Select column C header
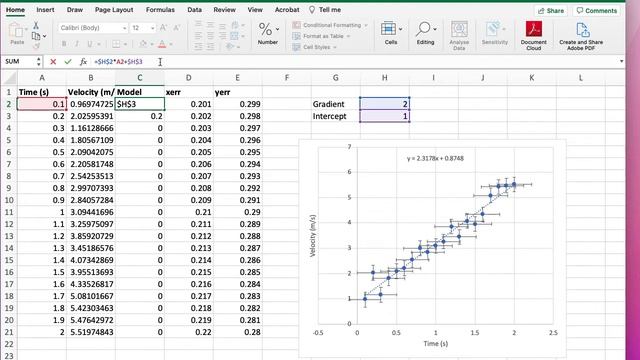This screenshot has height=360, width=640. pos(140,78)
